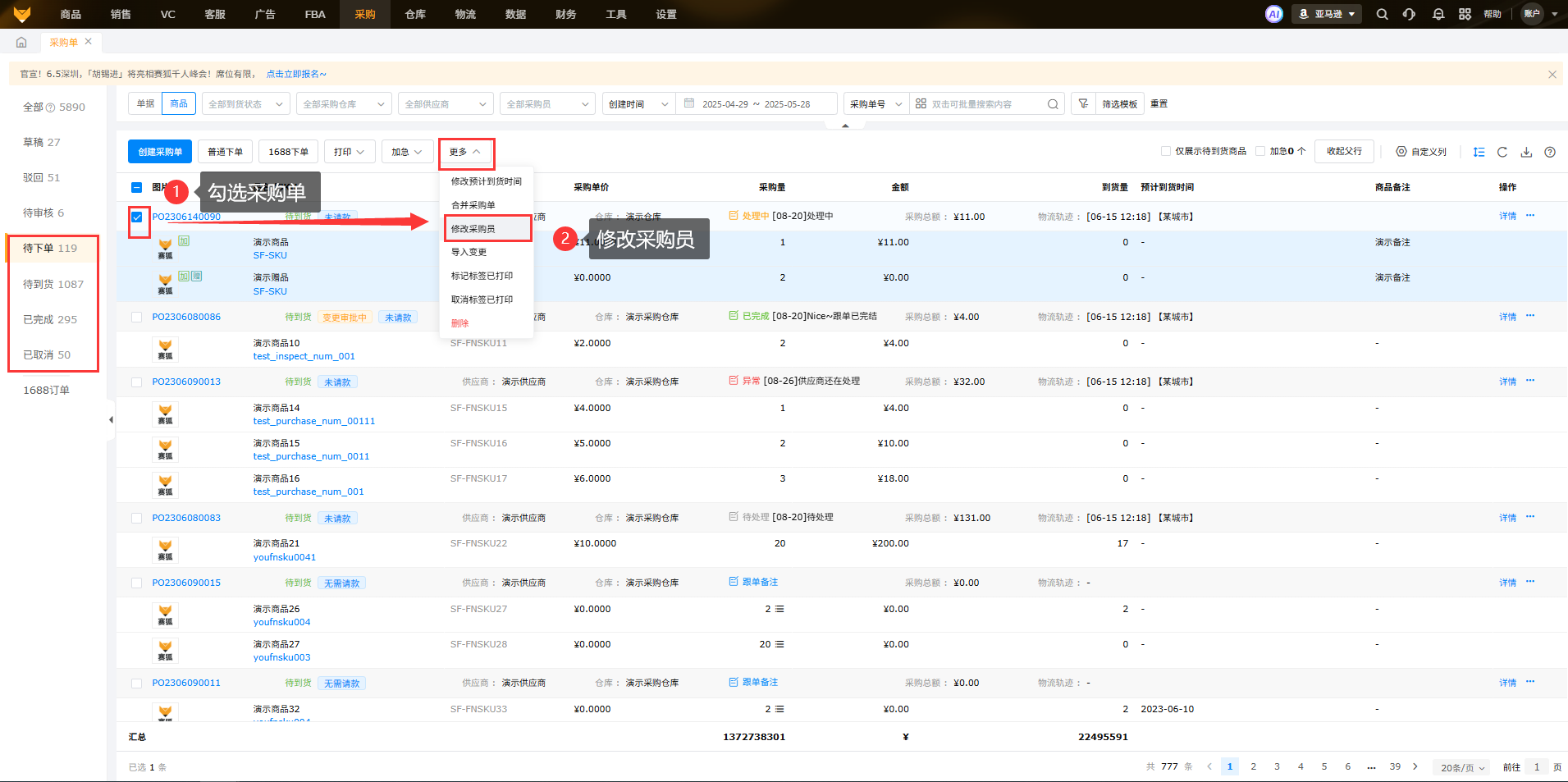Choose 修改采购员 from the menu
This screenshot has width=1568, height=782.
[x=473, y=229]
